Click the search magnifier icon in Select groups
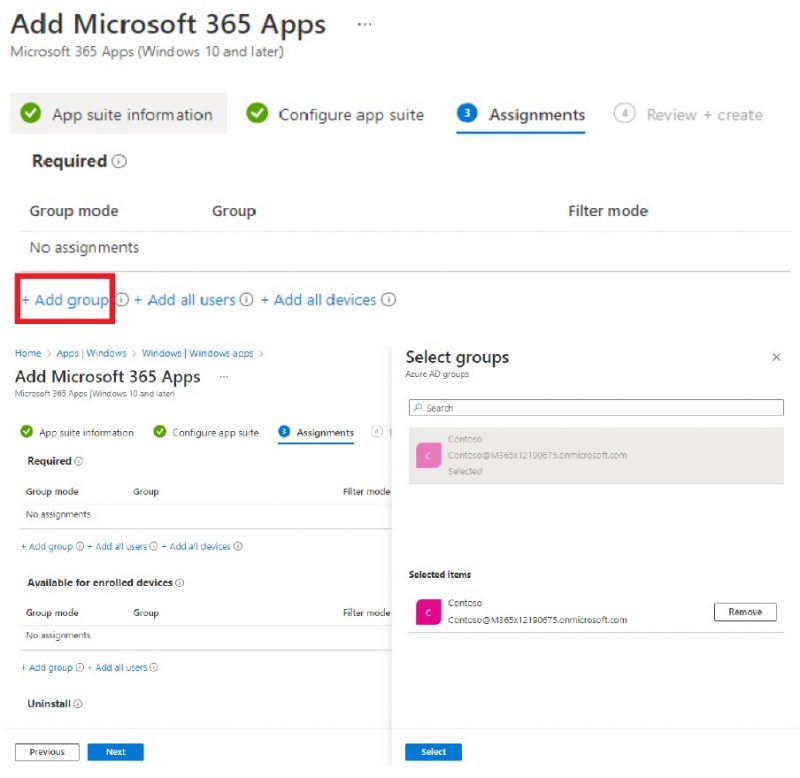Screen dimensions: 800x778 [x=418, y=408]
